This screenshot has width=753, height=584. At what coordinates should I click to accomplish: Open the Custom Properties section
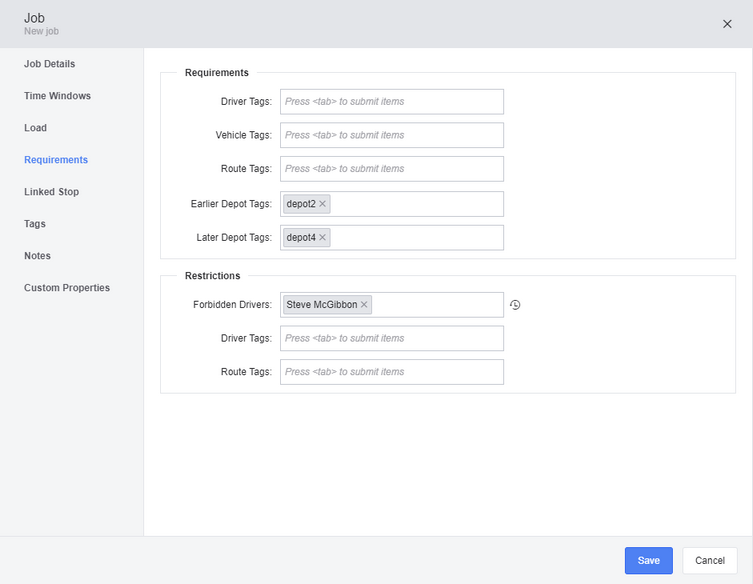pyautogui.click(x=67, y=288)
